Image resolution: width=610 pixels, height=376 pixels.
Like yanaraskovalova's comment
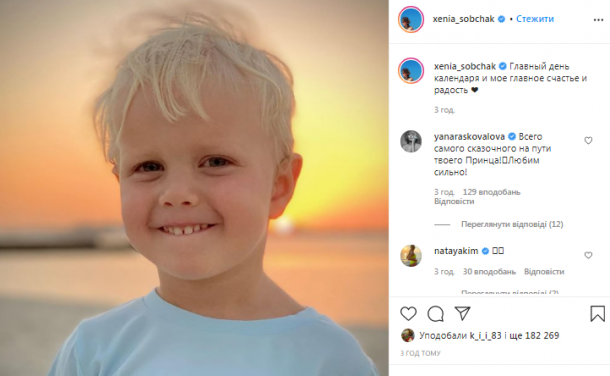point(588,140)
